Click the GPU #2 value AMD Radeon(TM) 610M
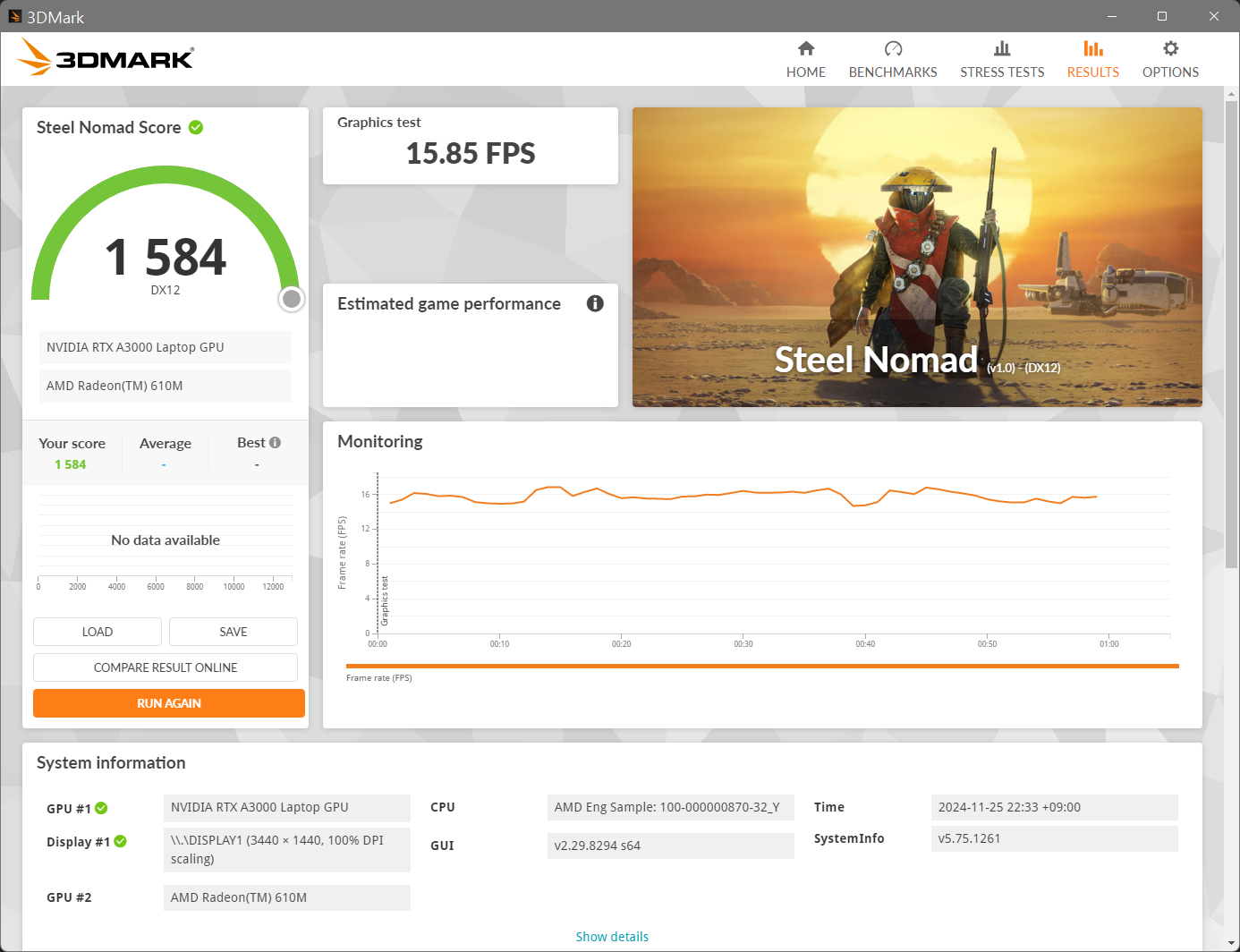 coord(287,897)
